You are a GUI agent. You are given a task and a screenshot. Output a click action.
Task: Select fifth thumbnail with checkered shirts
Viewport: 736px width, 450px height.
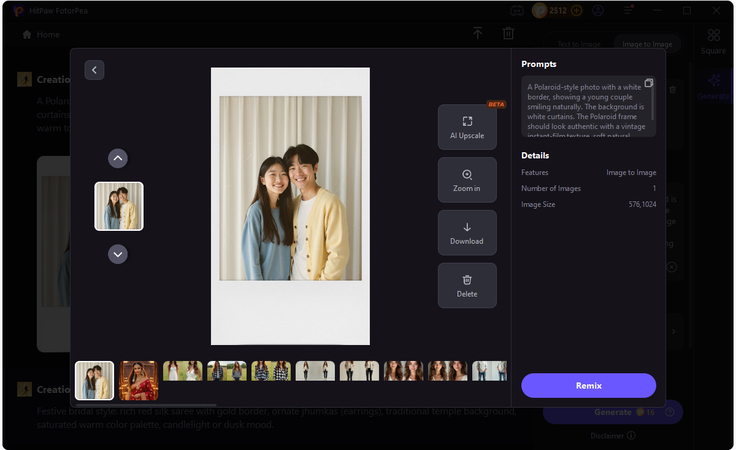click(271, 371)
